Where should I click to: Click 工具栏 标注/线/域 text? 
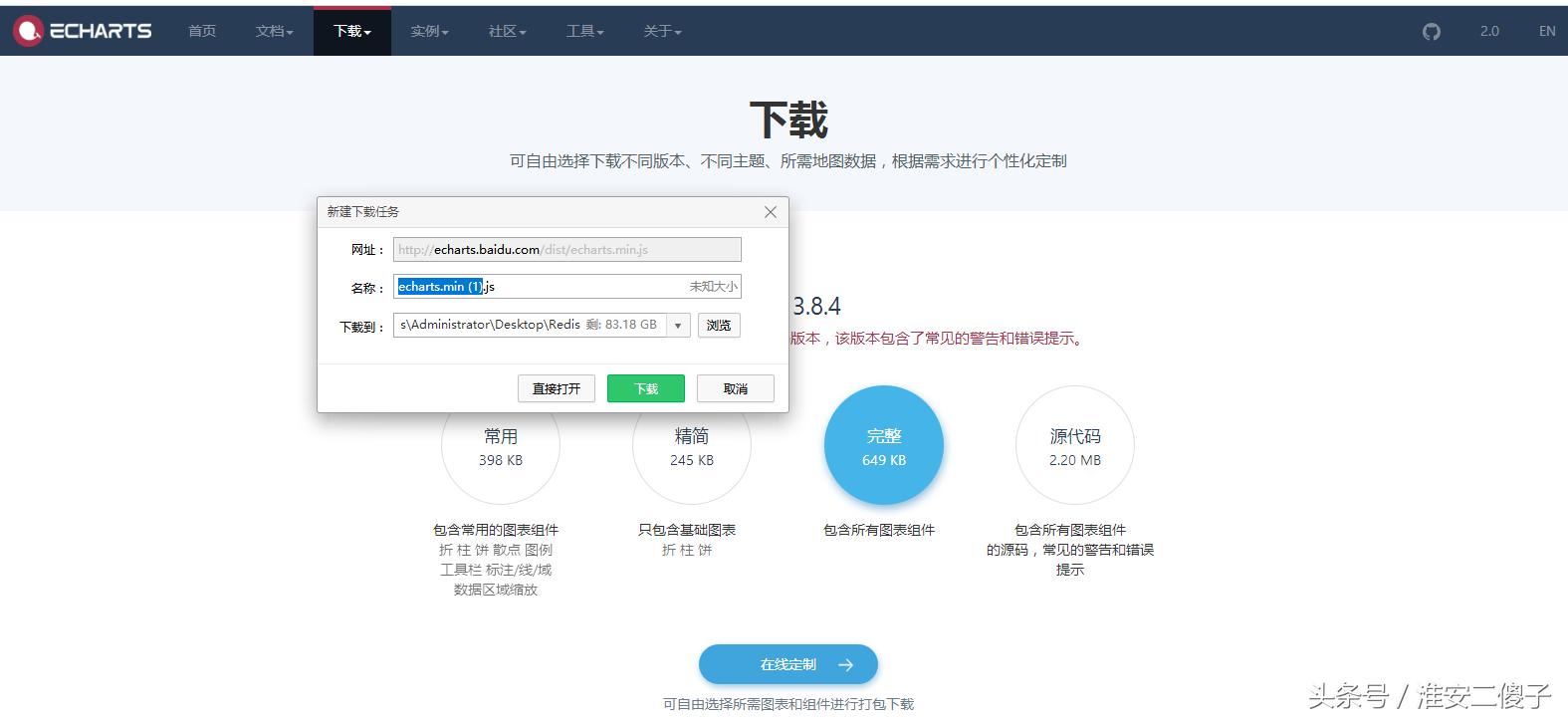tap(496, 570)
